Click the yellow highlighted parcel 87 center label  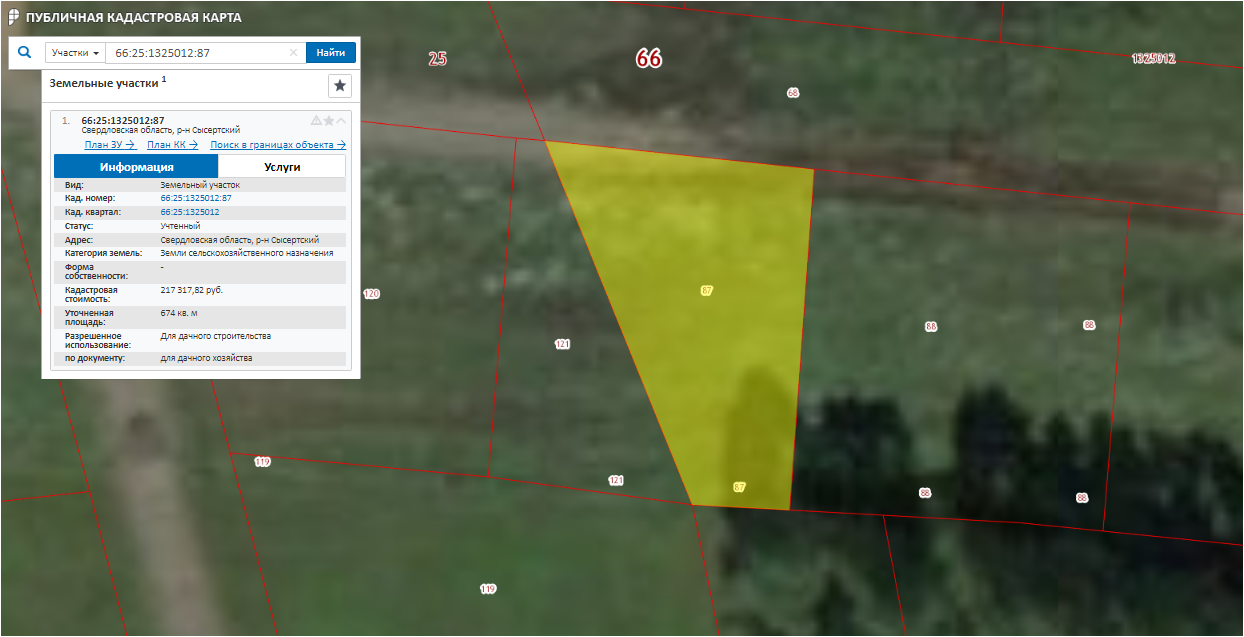tap(707, 290)
